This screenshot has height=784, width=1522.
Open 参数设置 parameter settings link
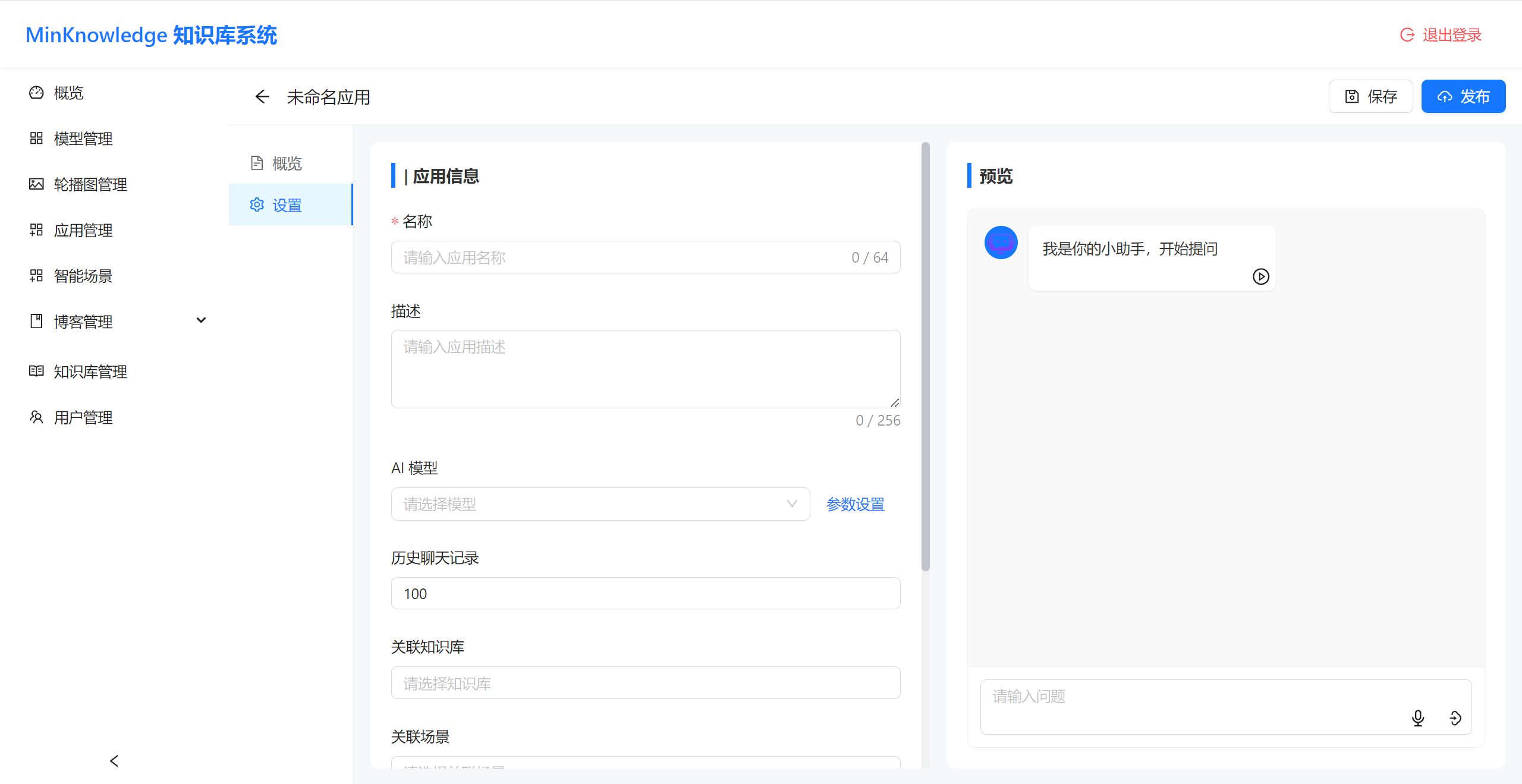pos(855,503)
